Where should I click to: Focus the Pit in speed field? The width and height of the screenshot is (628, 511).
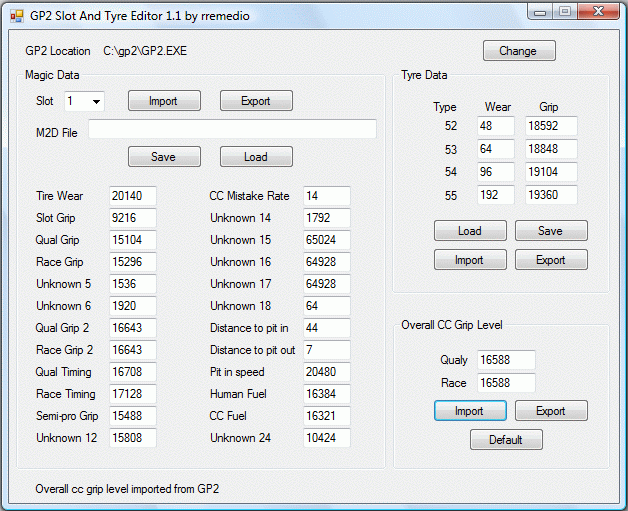(x=326, y=372)
